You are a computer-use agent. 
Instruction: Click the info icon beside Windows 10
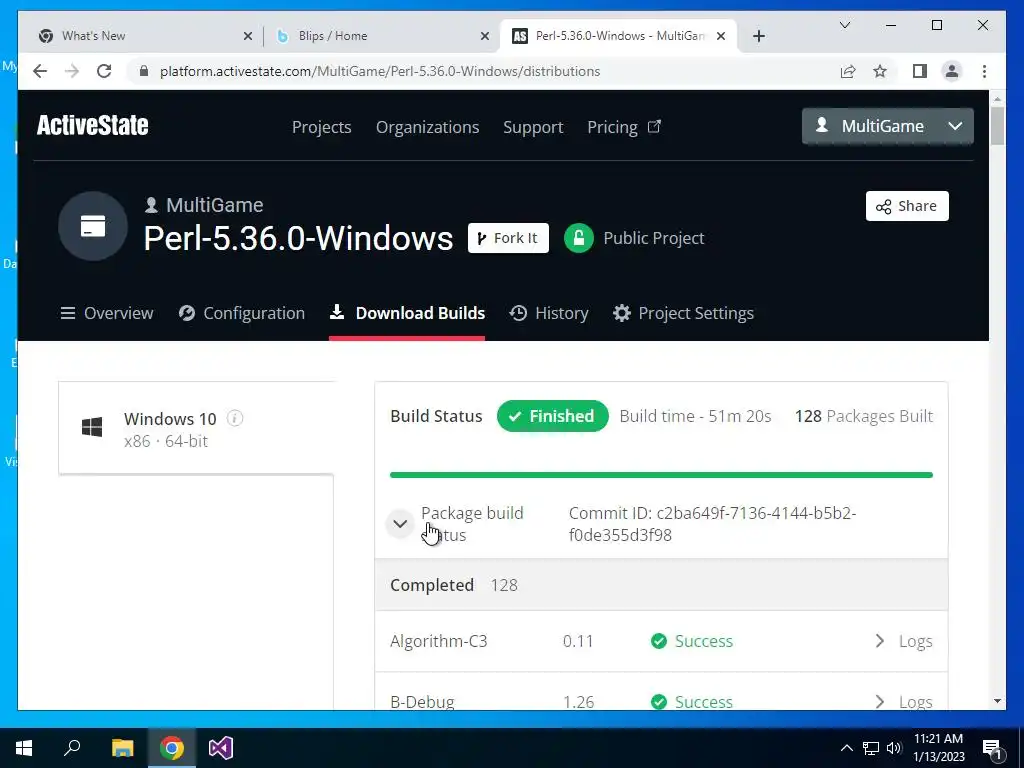click(235, 418)
